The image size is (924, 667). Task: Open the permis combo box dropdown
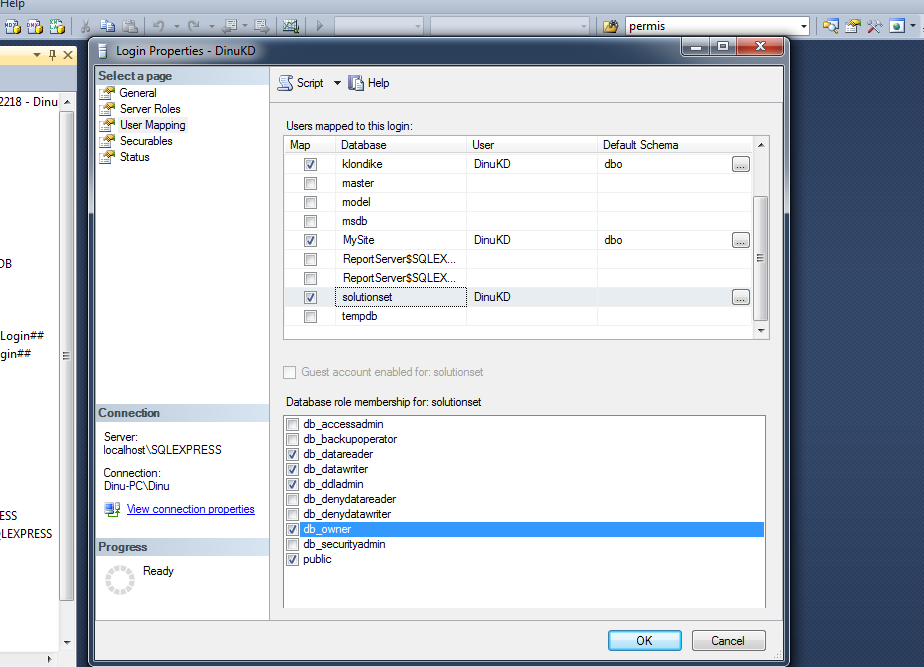(804, 25)
